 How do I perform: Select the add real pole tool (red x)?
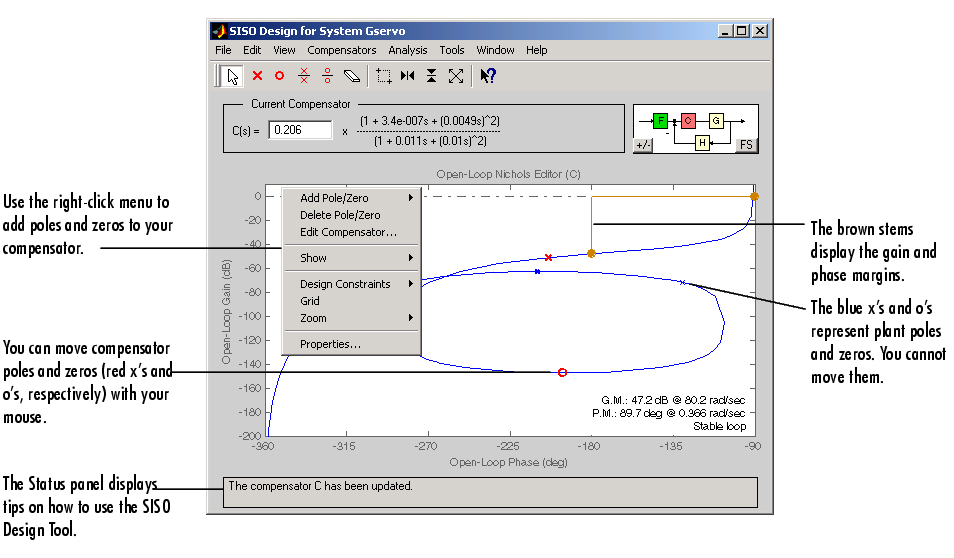[257, 75]
